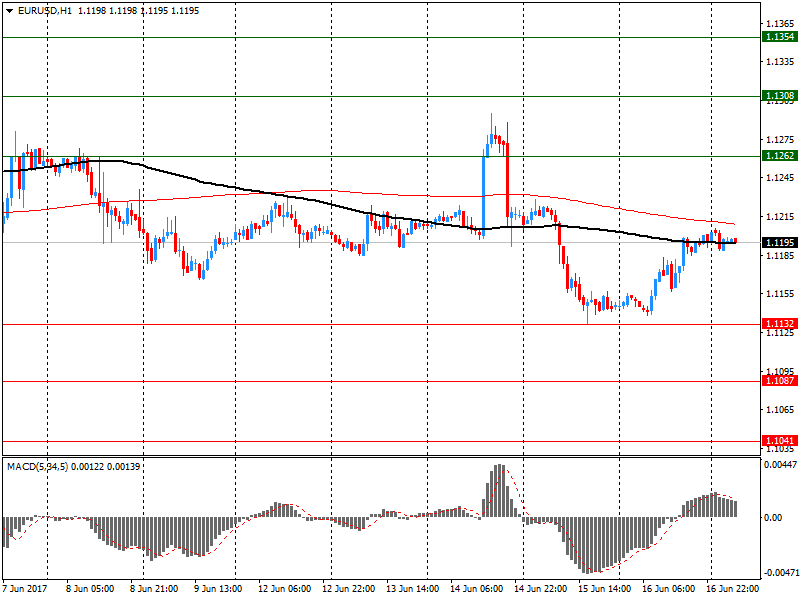Select the 1.1335 price scale value
This screenshot has width=800, height=600.
pyautogui.click(x=780, y=62)
